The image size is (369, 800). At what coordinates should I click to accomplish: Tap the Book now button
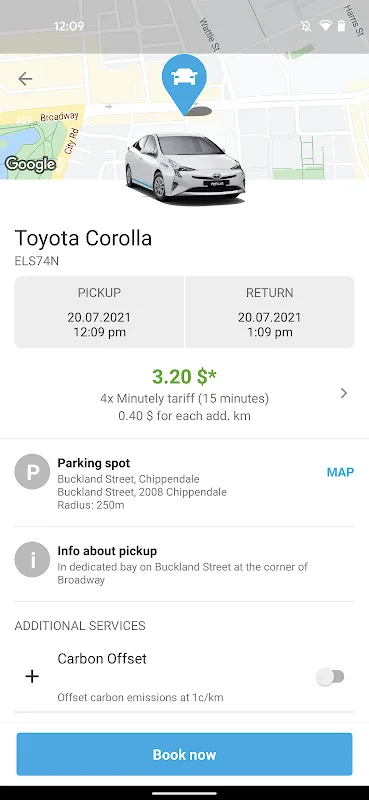pyautogui.click(x=184, y=755)
